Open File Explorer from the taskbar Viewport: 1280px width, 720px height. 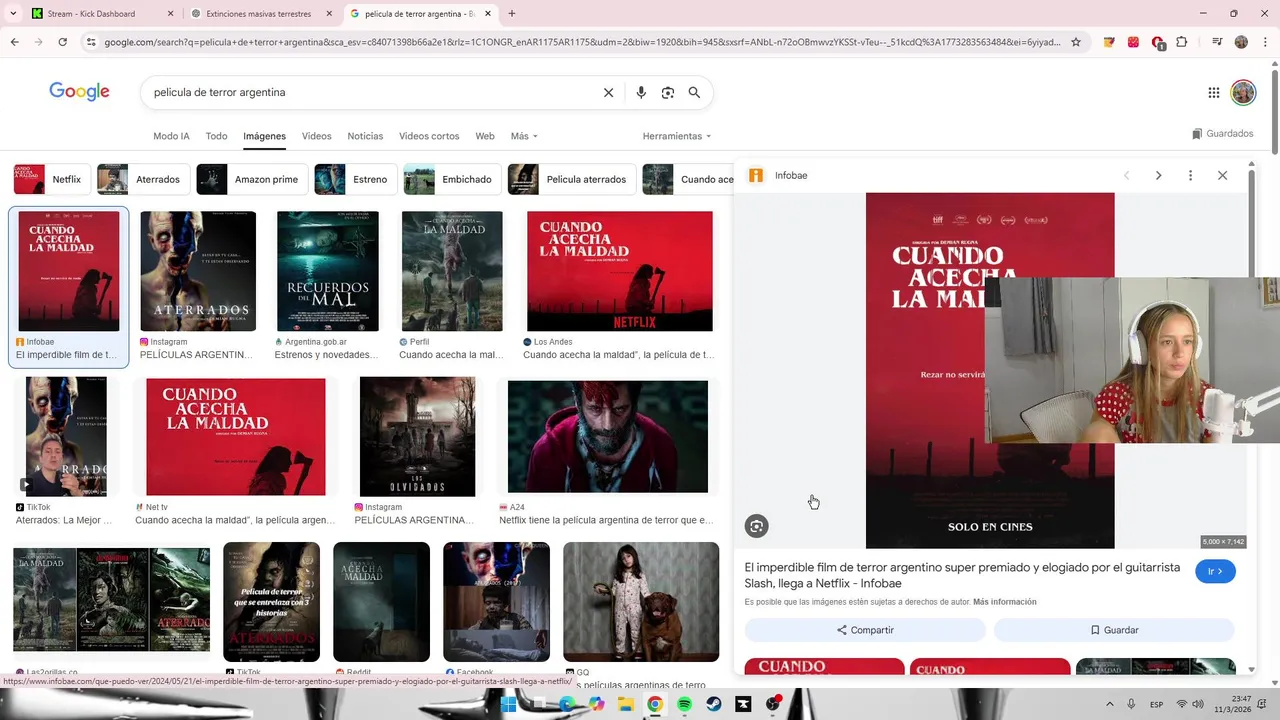(625, 704)
